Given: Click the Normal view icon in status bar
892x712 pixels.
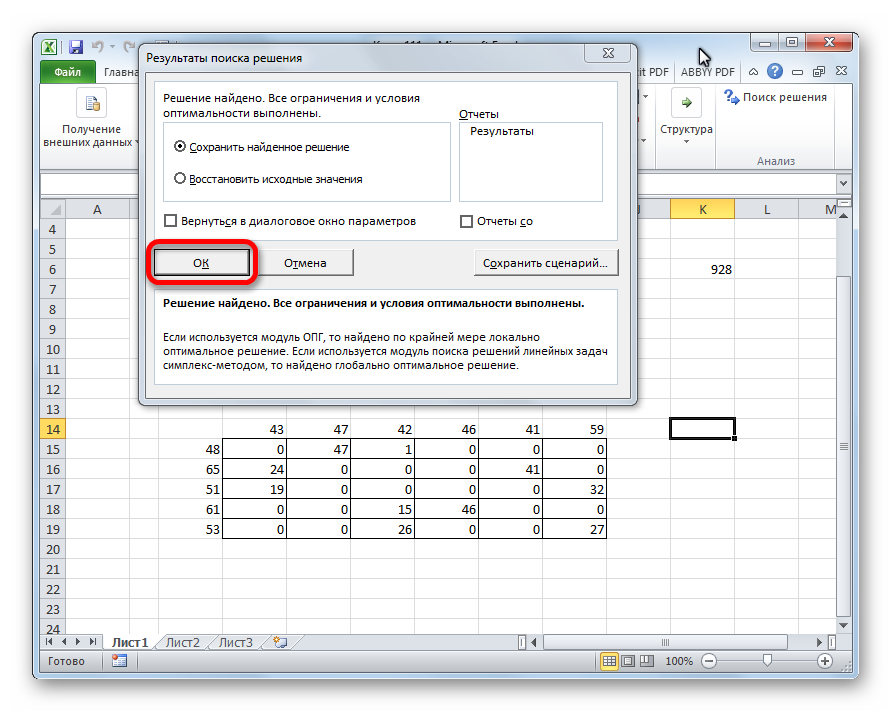Looking at the screenshot, I should click(x=609, y=661).
